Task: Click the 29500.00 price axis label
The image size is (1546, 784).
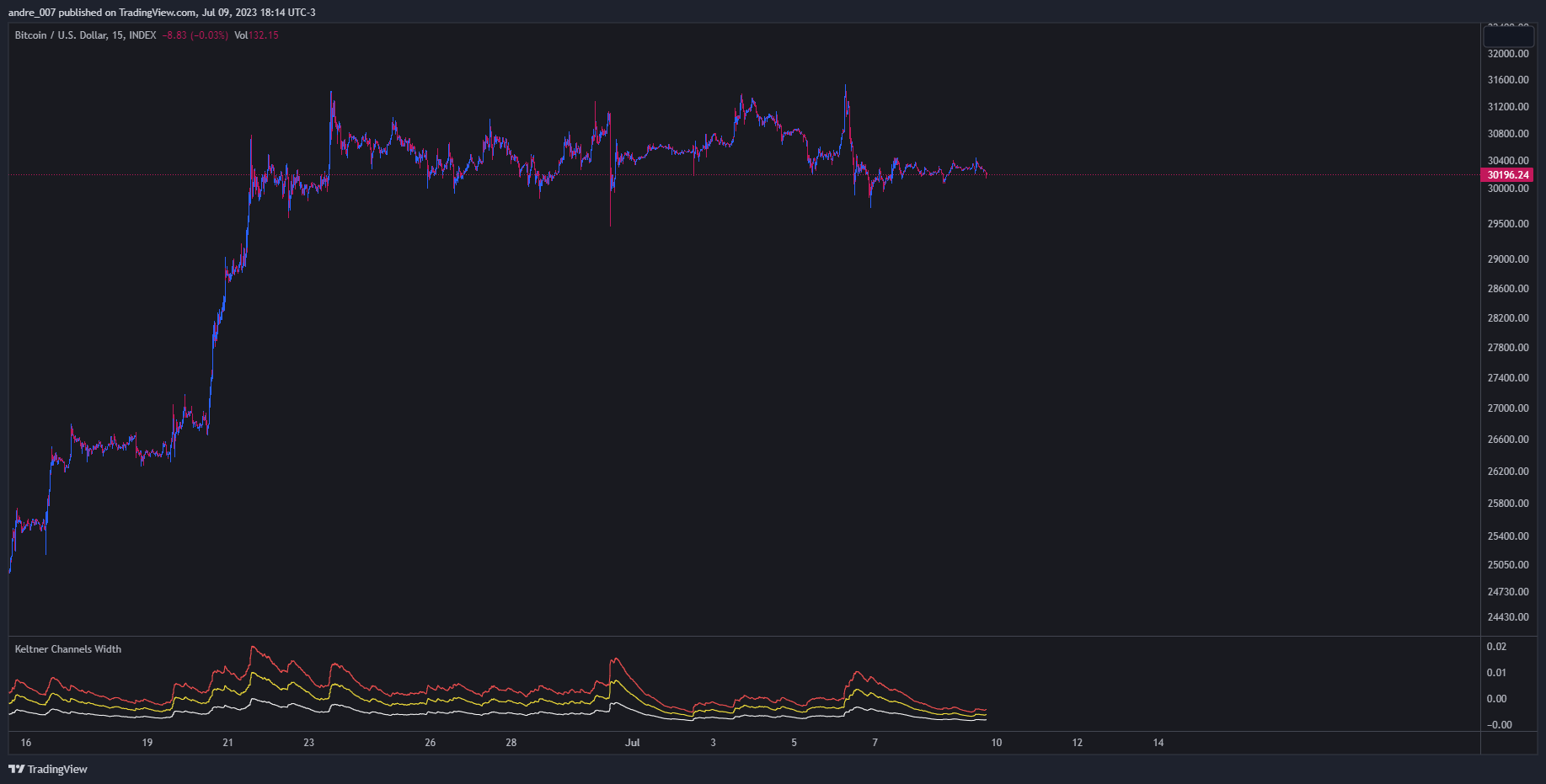Action: 1508,224
